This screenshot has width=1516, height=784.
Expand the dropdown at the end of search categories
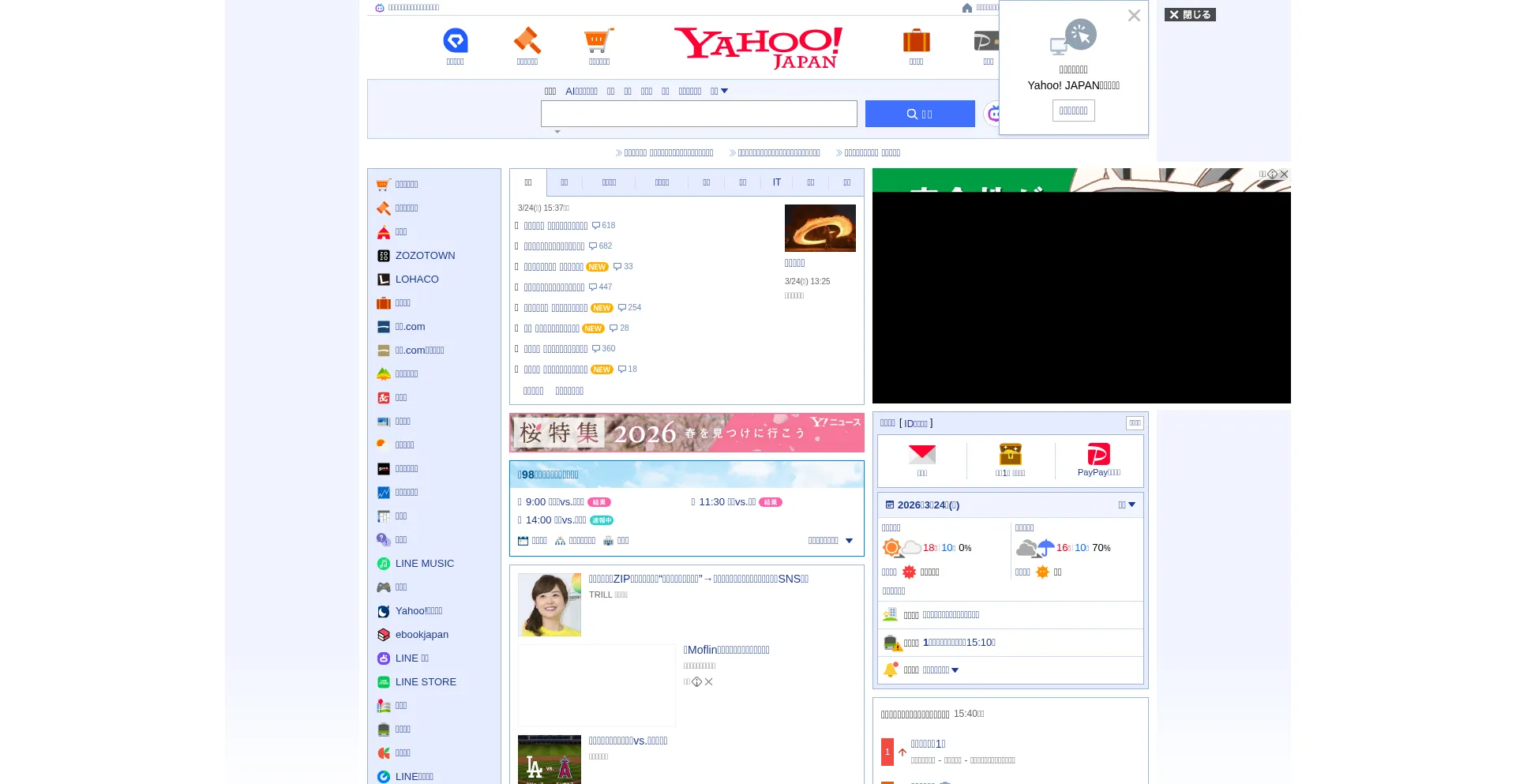tap(719, 92)
